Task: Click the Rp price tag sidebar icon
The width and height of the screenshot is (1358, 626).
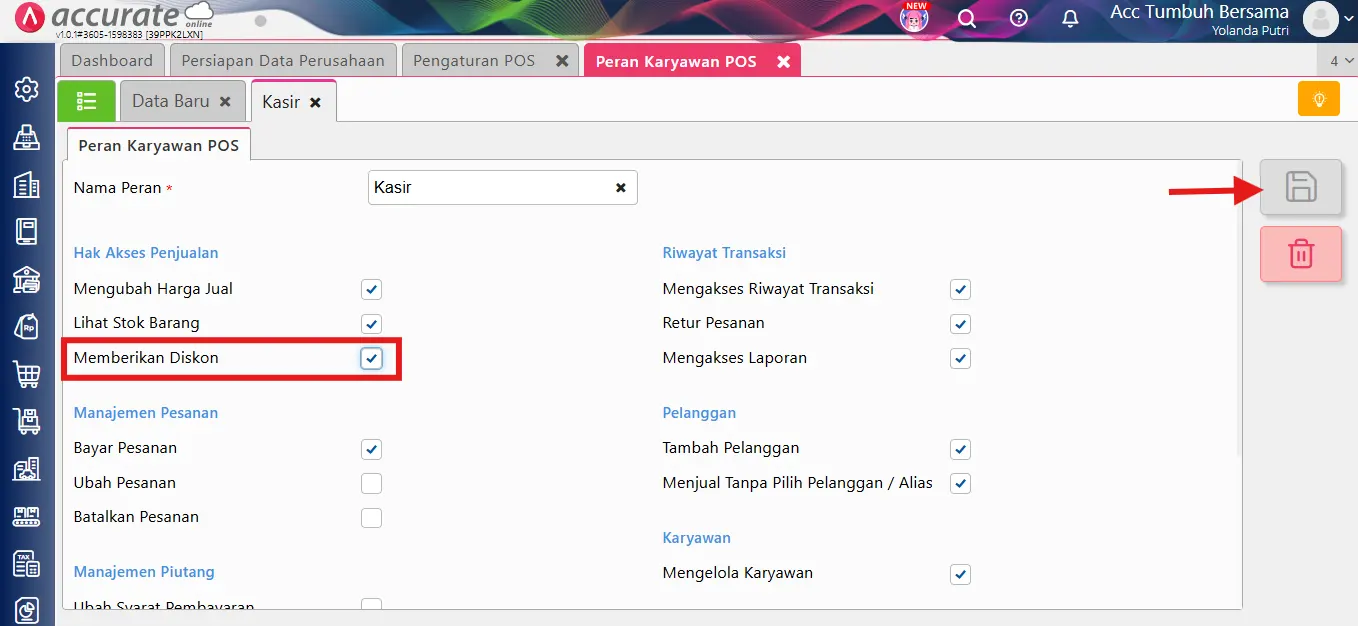Action: tap(27, 324)
